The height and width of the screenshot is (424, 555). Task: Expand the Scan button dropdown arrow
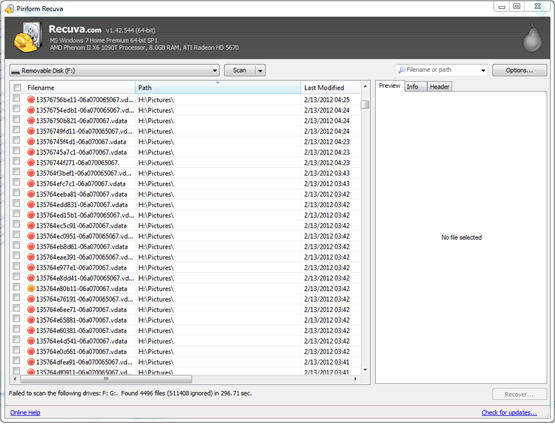[x=260, y=71]
